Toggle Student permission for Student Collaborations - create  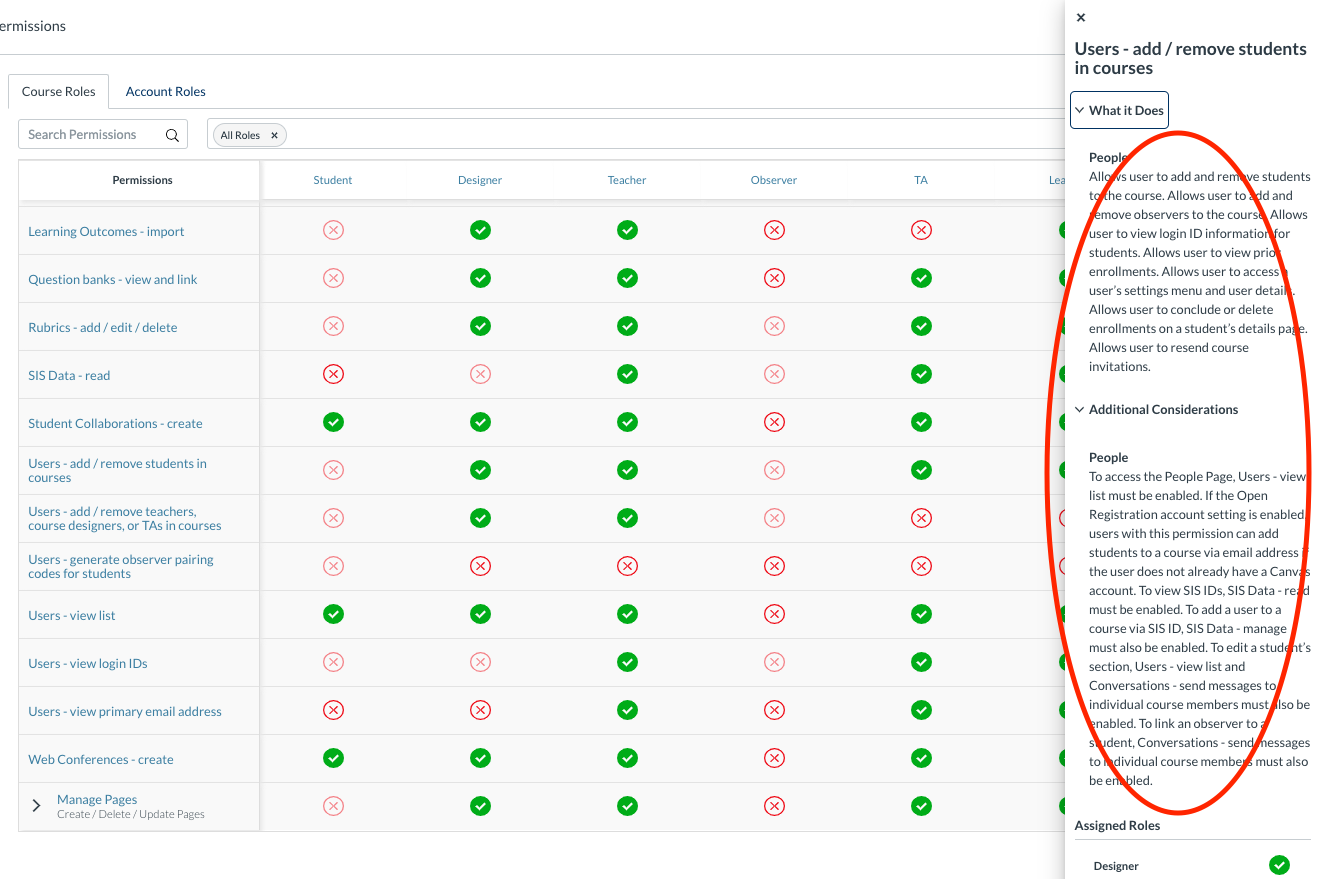[333, 422]
